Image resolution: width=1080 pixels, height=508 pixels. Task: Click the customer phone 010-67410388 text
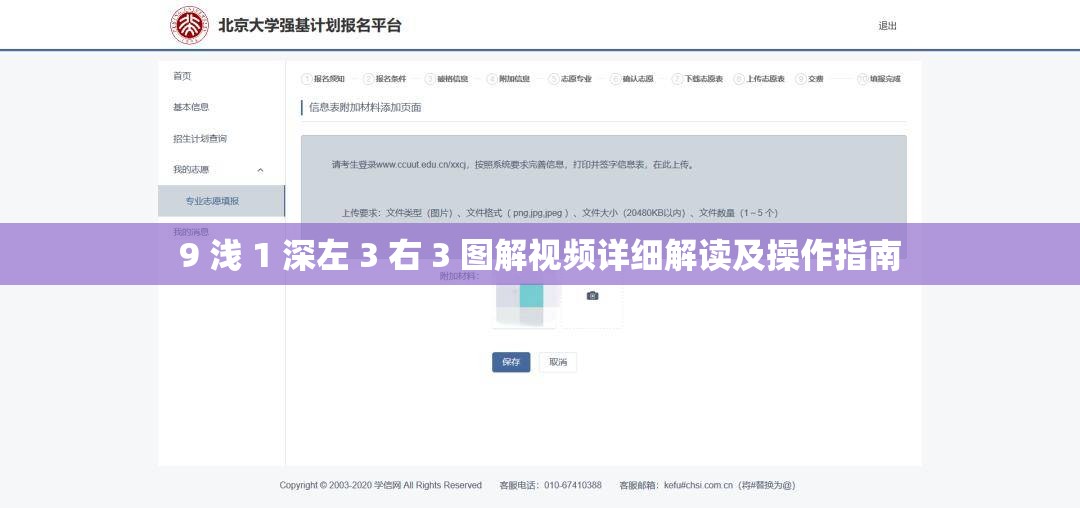click(550, 485)
